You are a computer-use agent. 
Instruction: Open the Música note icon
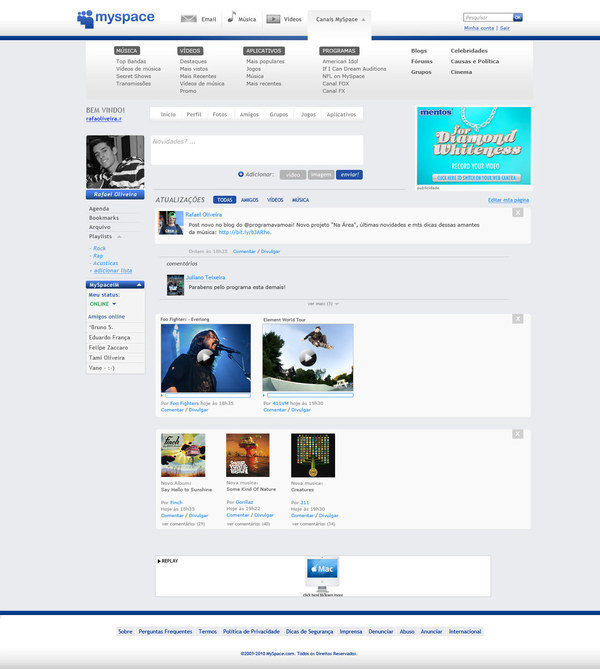tap(231, 17)
